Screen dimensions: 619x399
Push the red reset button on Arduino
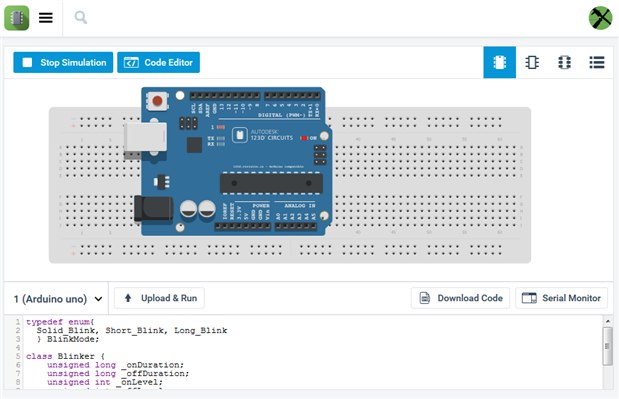[x=157, y=101]
